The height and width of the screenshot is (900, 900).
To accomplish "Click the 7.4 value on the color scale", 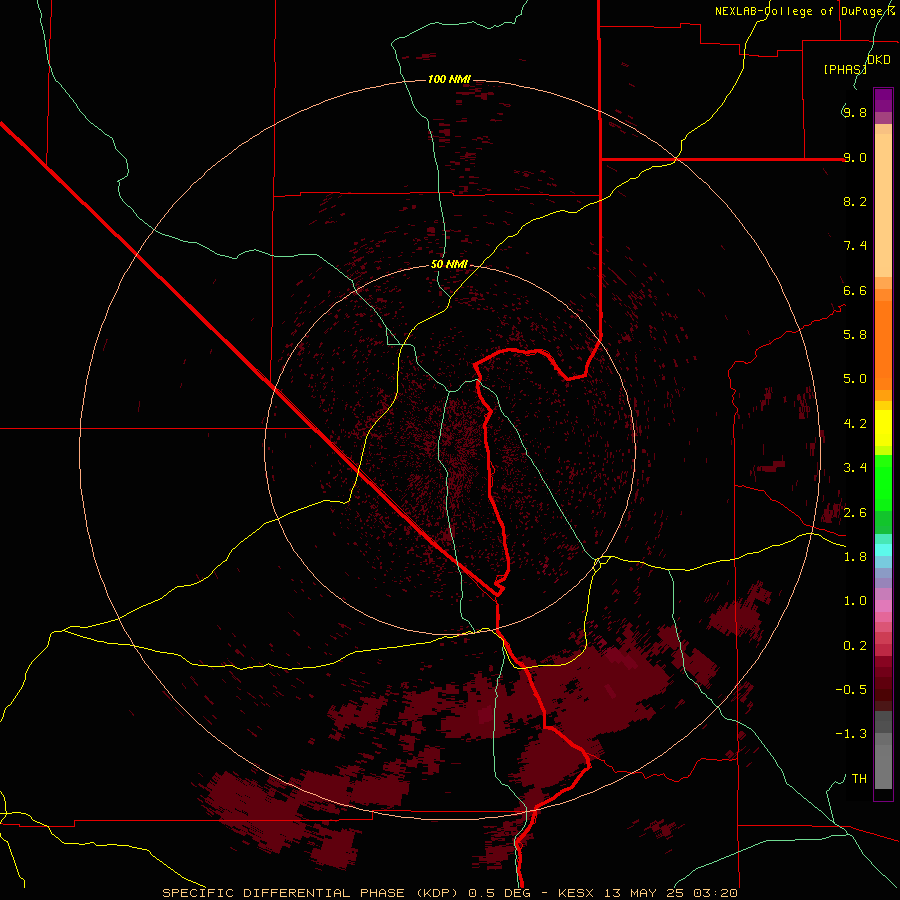I will [855, 246].
